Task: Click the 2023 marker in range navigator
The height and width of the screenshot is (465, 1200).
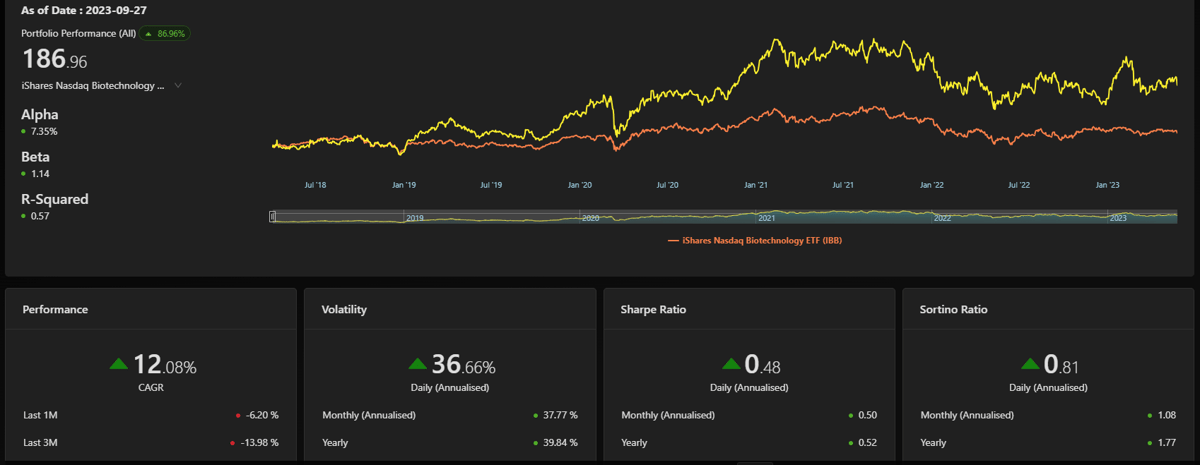Action: pyautogui.click(x=1118, y=218)
